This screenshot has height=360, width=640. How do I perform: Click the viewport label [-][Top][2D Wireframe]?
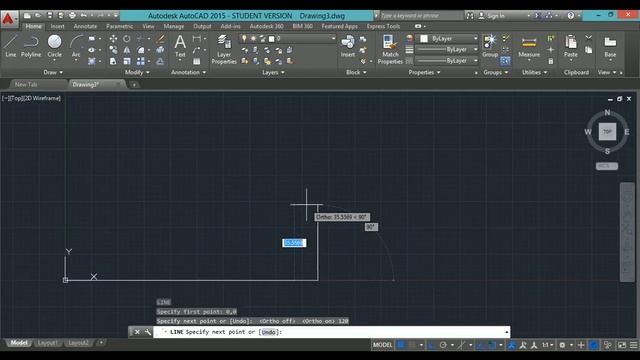tap(31, 98)
